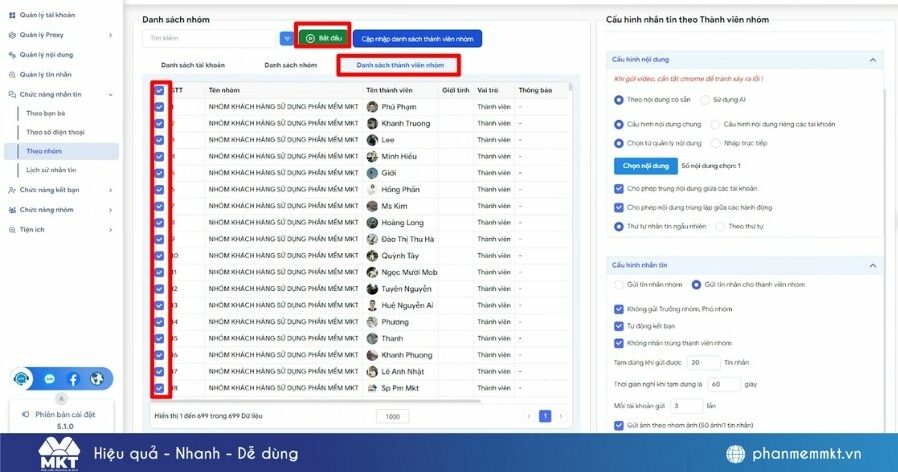Uncheck the Phú Phạm row checkbox
The height and width of the screenshot is (472, 898).
[x=159, y=107]
